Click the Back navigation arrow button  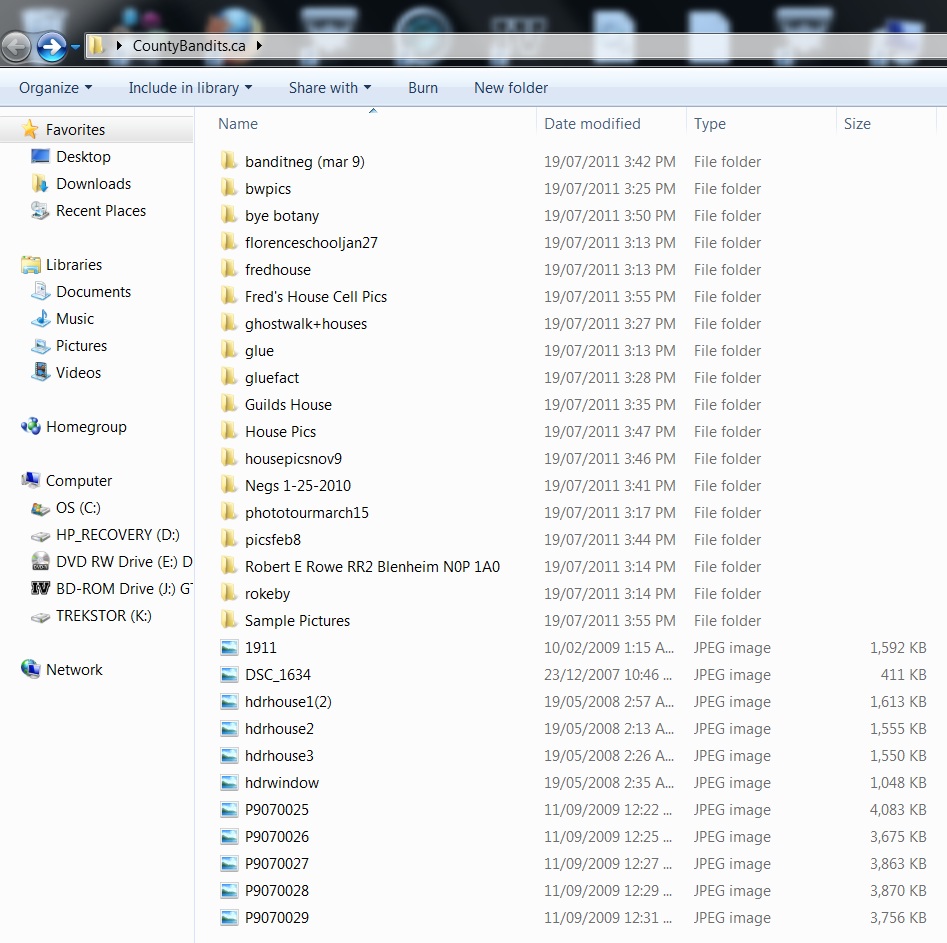click(16, 45)
